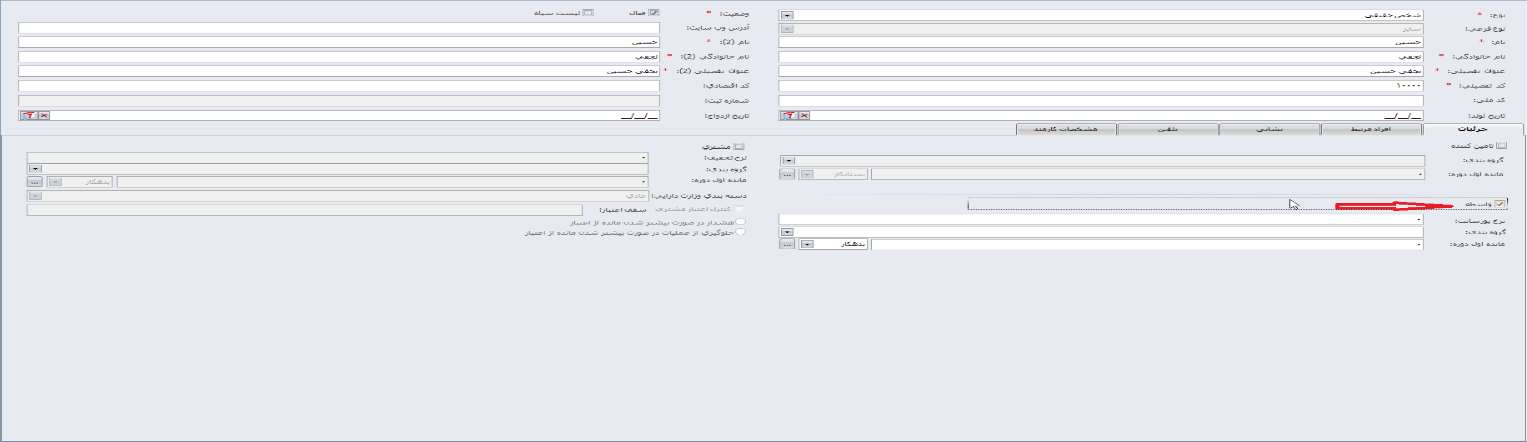Open the بدهکار dropdown in the واسطه section

[807, 244]
